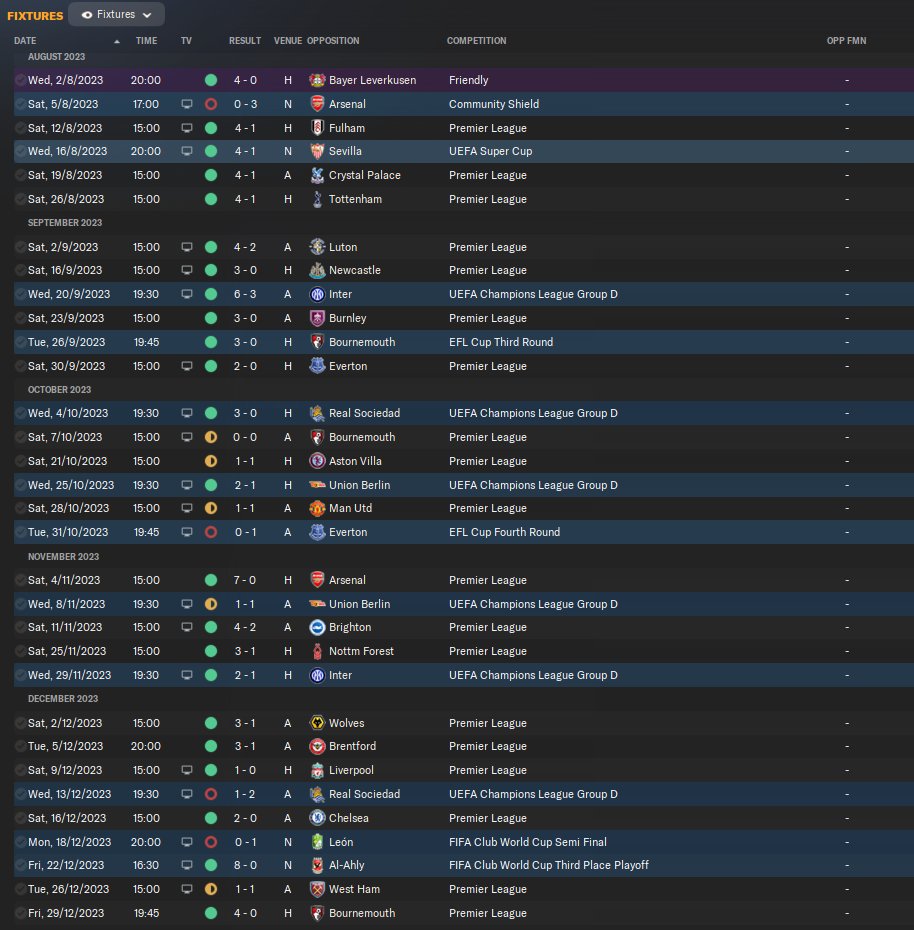
Task: Click the Liverpool club badge
Action: coord(317,770)
